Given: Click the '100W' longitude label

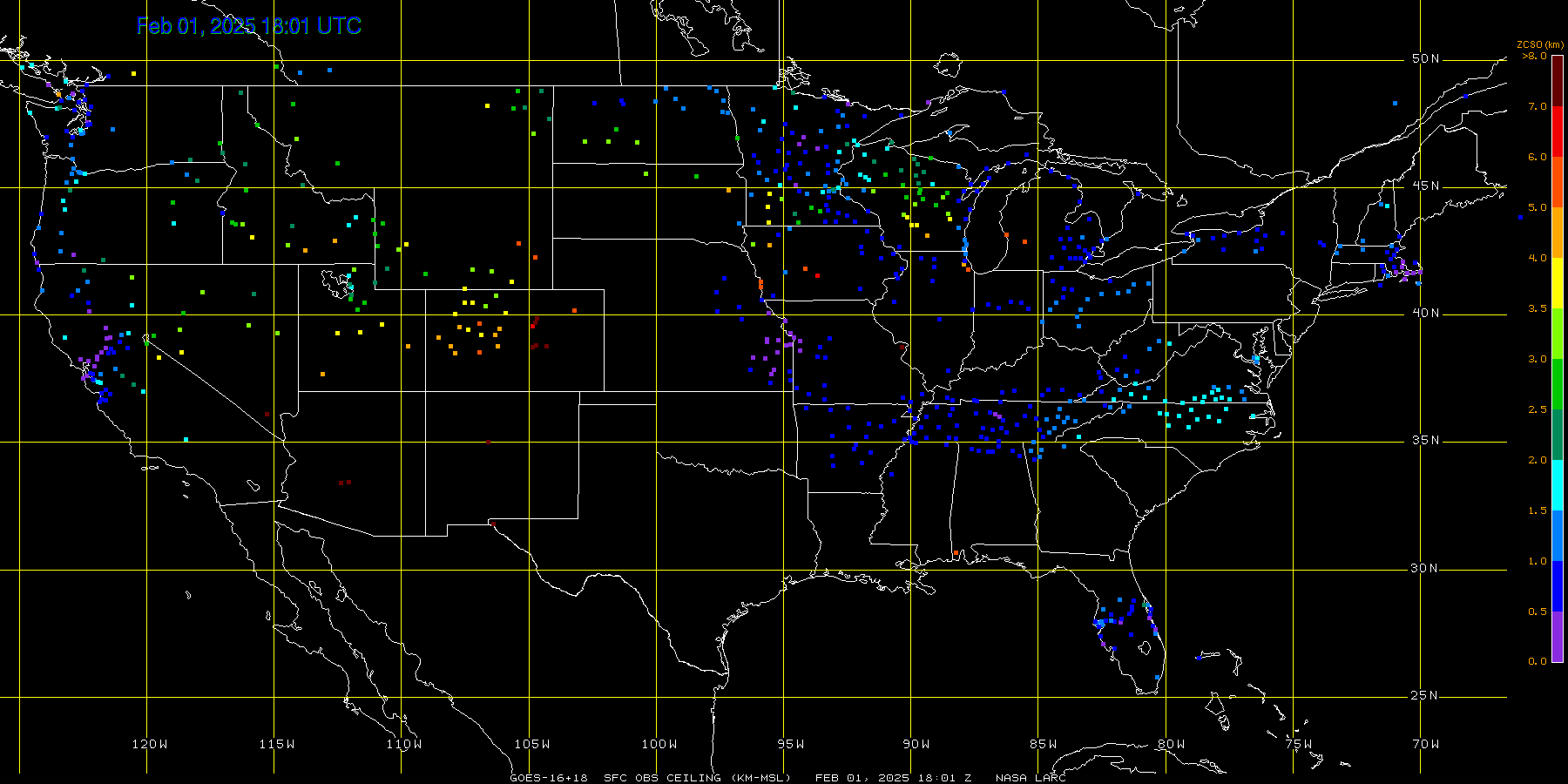Looking at the screenshot, I should [659, 744].
